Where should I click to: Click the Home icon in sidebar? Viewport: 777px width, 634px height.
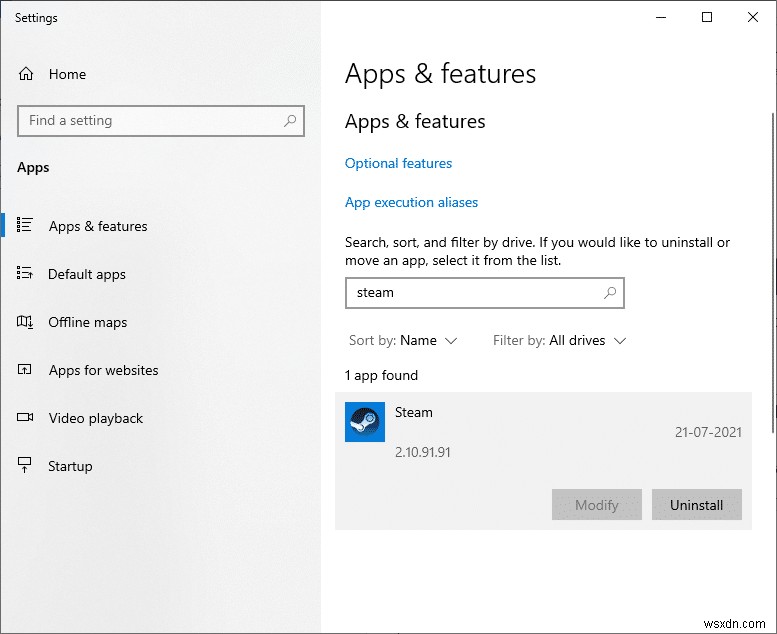click(x=26, y=74)
